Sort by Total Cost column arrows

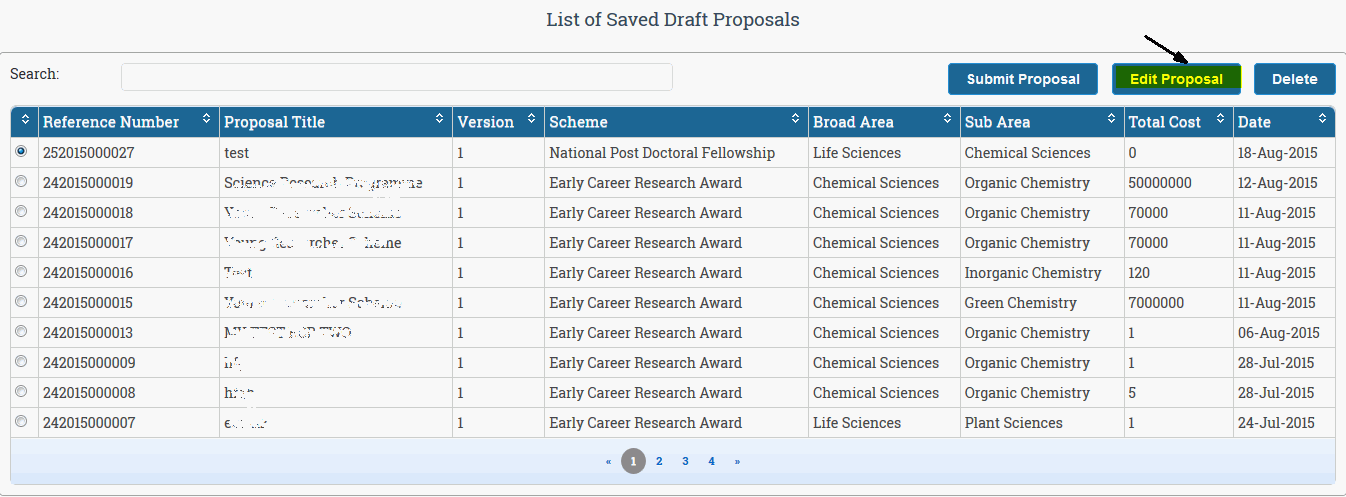tap(1221, 119)
